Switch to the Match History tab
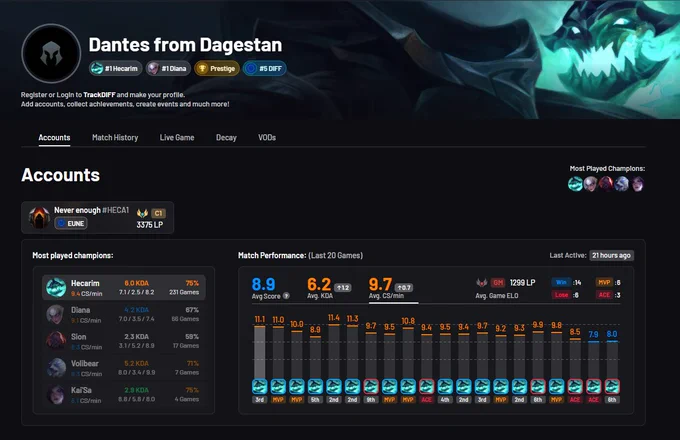The height and width of the screenshot is (440, 680). pos(115,137)
